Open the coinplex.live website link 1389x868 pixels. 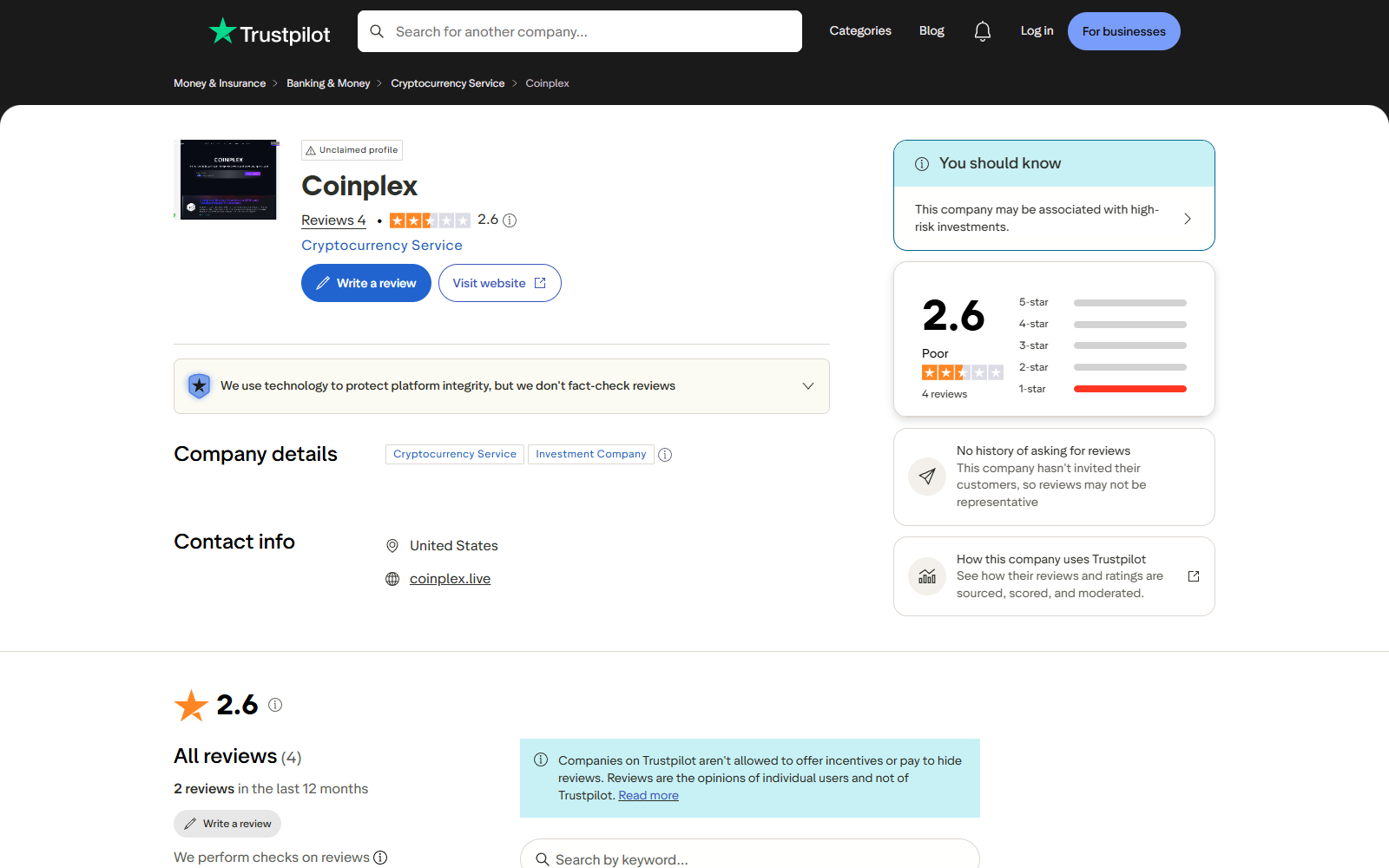point(450,579)
